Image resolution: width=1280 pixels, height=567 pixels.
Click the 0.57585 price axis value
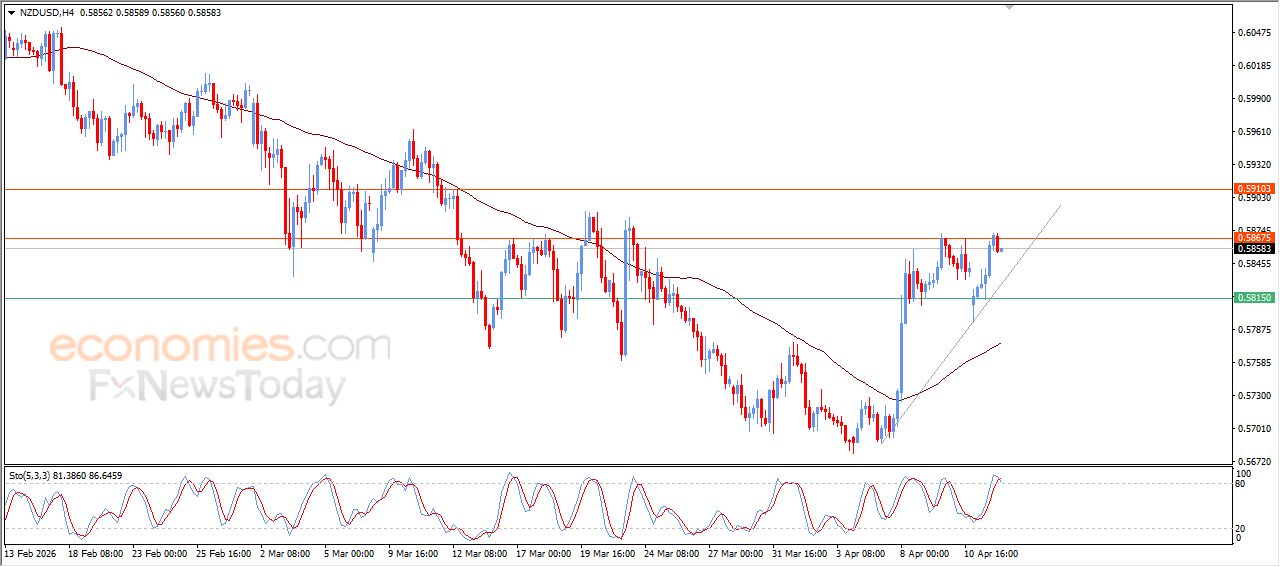(1253, 363)
